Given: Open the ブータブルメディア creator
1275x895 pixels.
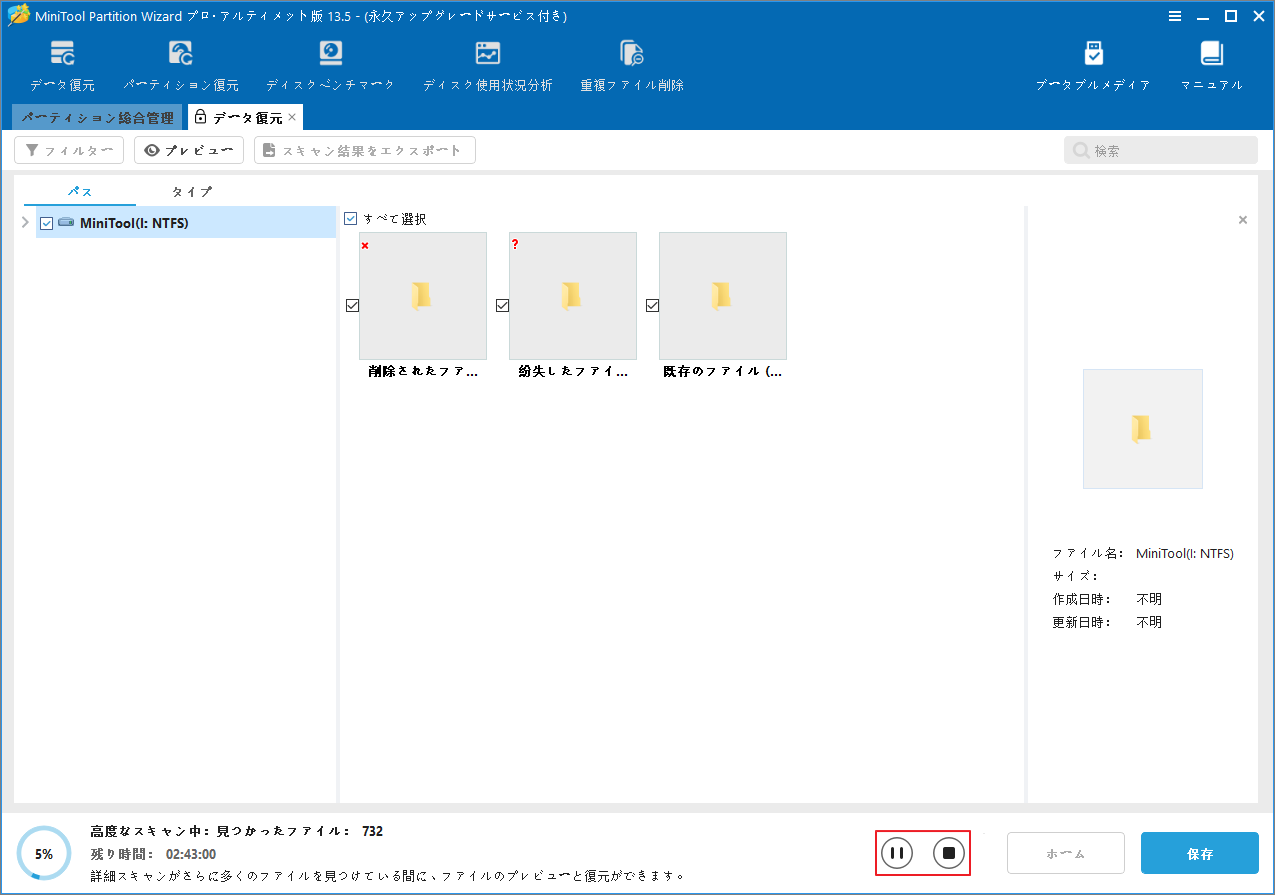Looking at the screenshot, I should pyautogui.click(x=1093, y=63).
